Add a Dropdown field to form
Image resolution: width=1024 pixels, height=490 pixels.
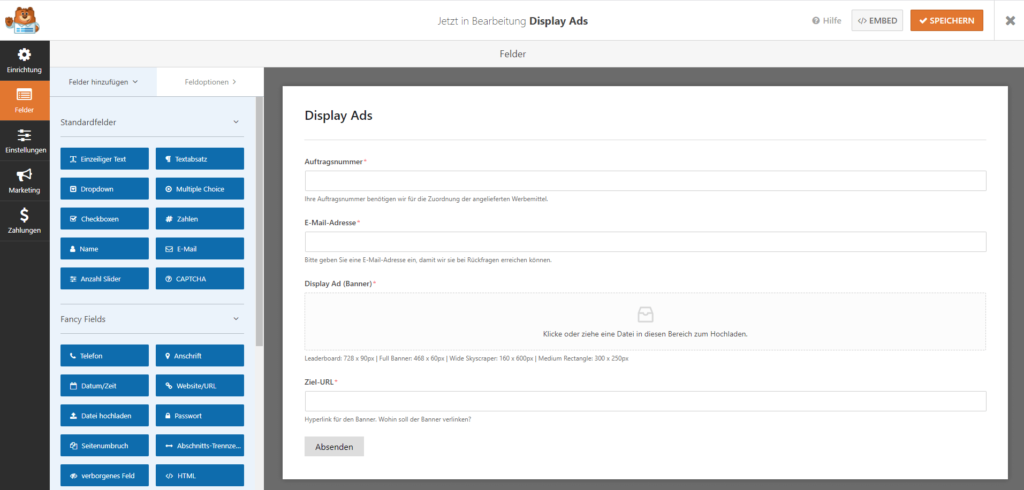pos(104,188)
